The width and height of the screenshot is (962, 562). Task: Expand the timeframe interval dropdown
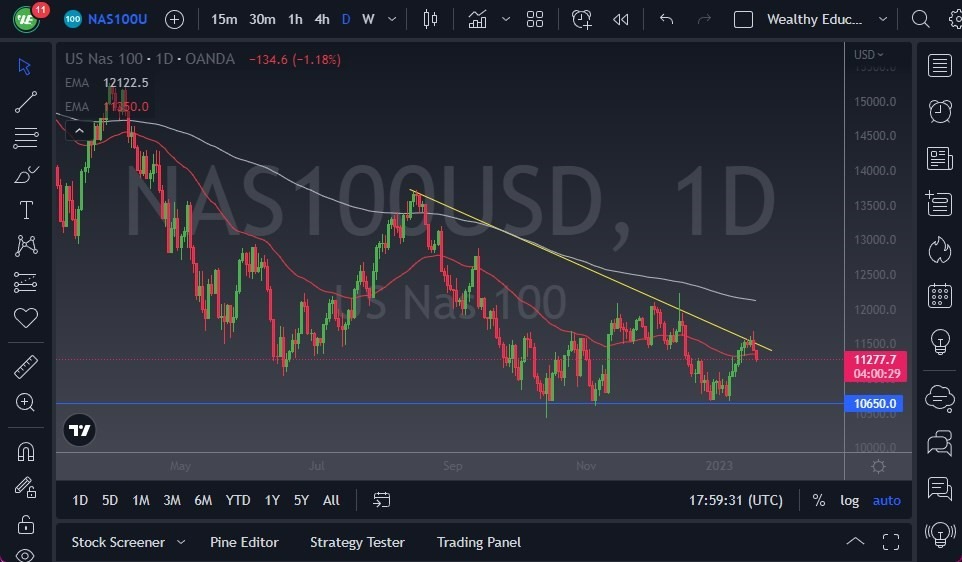[x=392, y=20]
